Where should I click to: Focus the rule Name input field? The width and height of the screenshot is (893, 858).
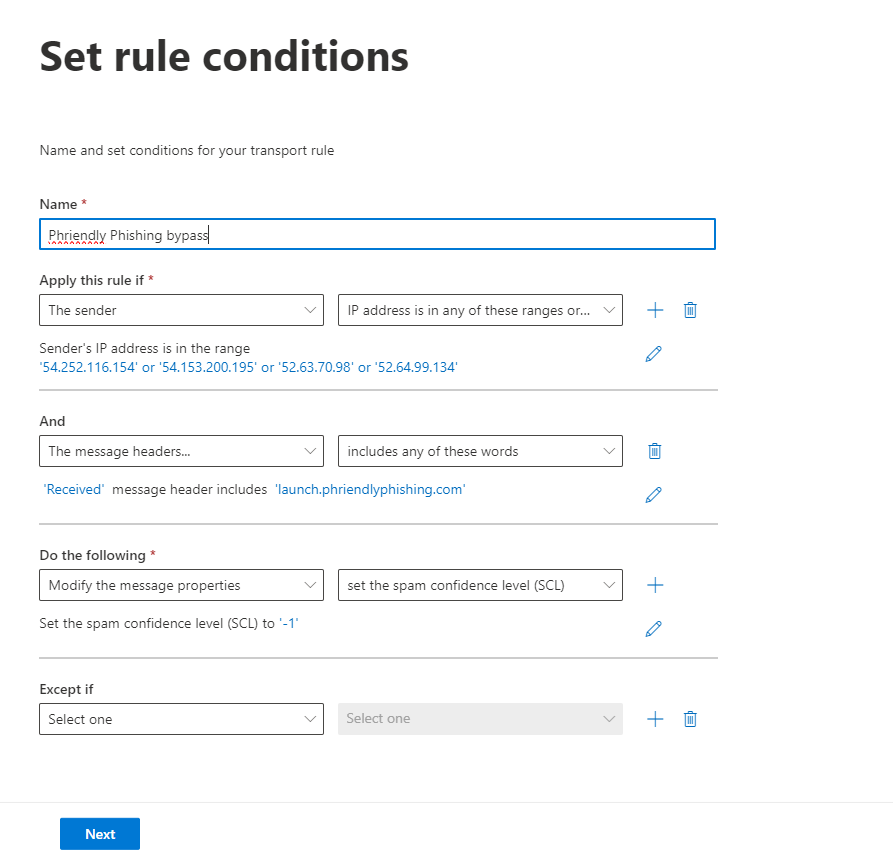tap(377, 235)
